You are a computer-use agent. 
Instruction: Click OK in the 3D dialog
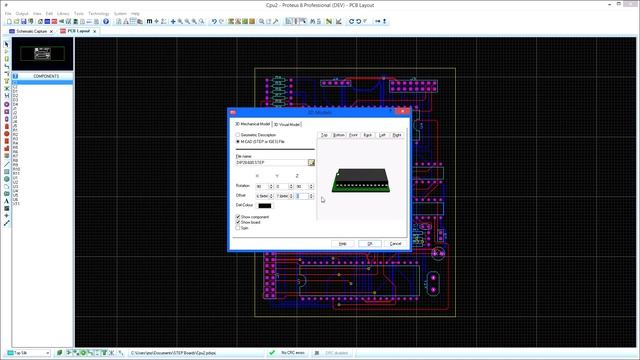click(x=370, y=244)
